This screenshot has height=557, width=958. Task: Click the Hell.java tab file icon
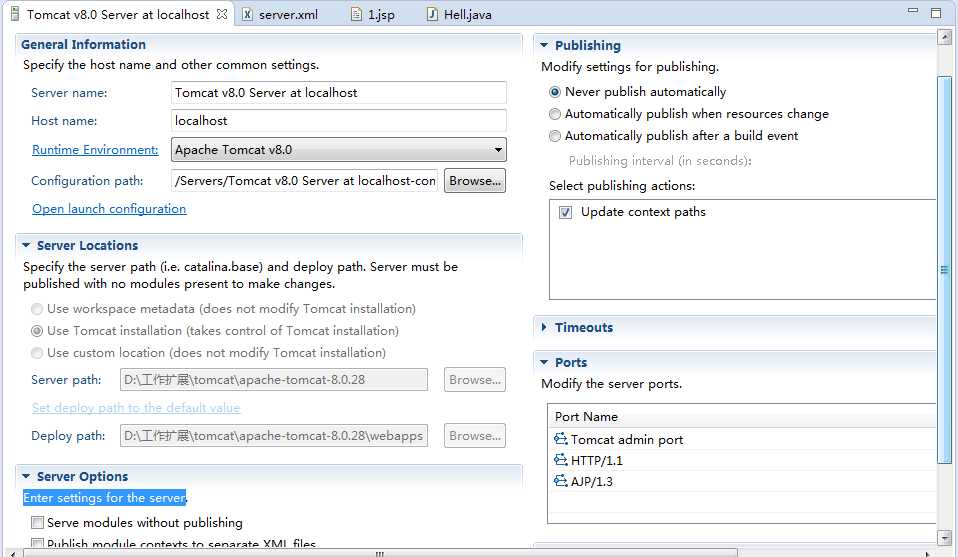[x=432, y=14]
